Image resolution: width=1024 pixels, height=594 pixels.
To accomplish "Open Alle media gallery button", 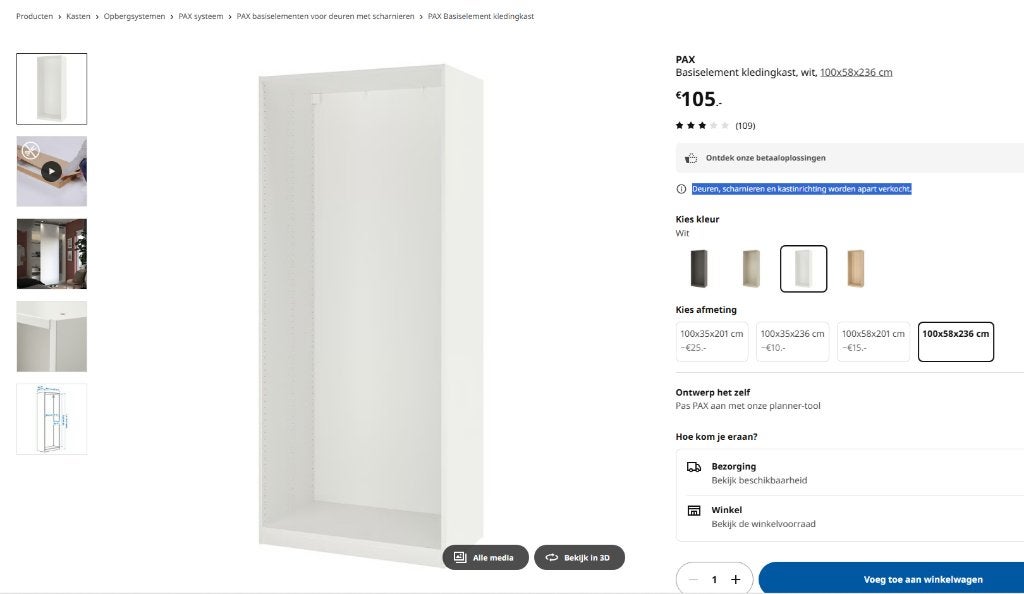I will [x=485, y=557].
